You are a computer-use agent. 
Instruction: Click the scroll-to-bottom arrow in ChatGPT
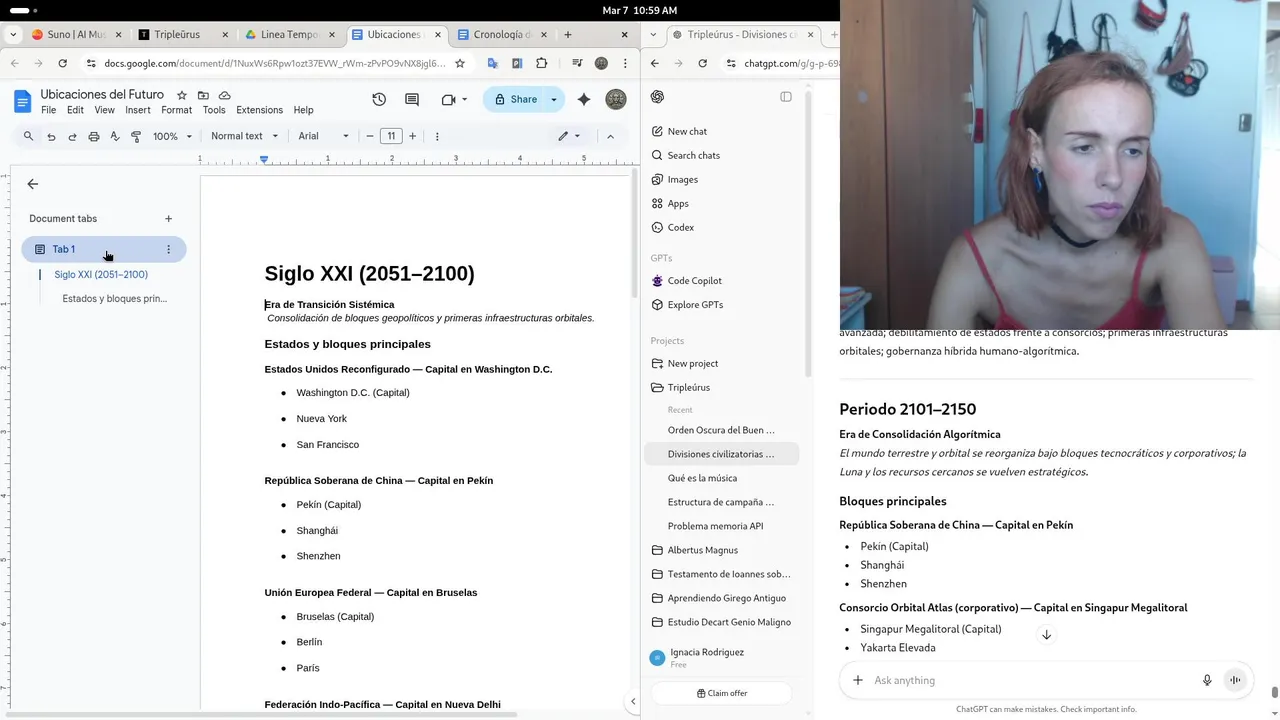pyautogui.click(x=1046, y=634)
